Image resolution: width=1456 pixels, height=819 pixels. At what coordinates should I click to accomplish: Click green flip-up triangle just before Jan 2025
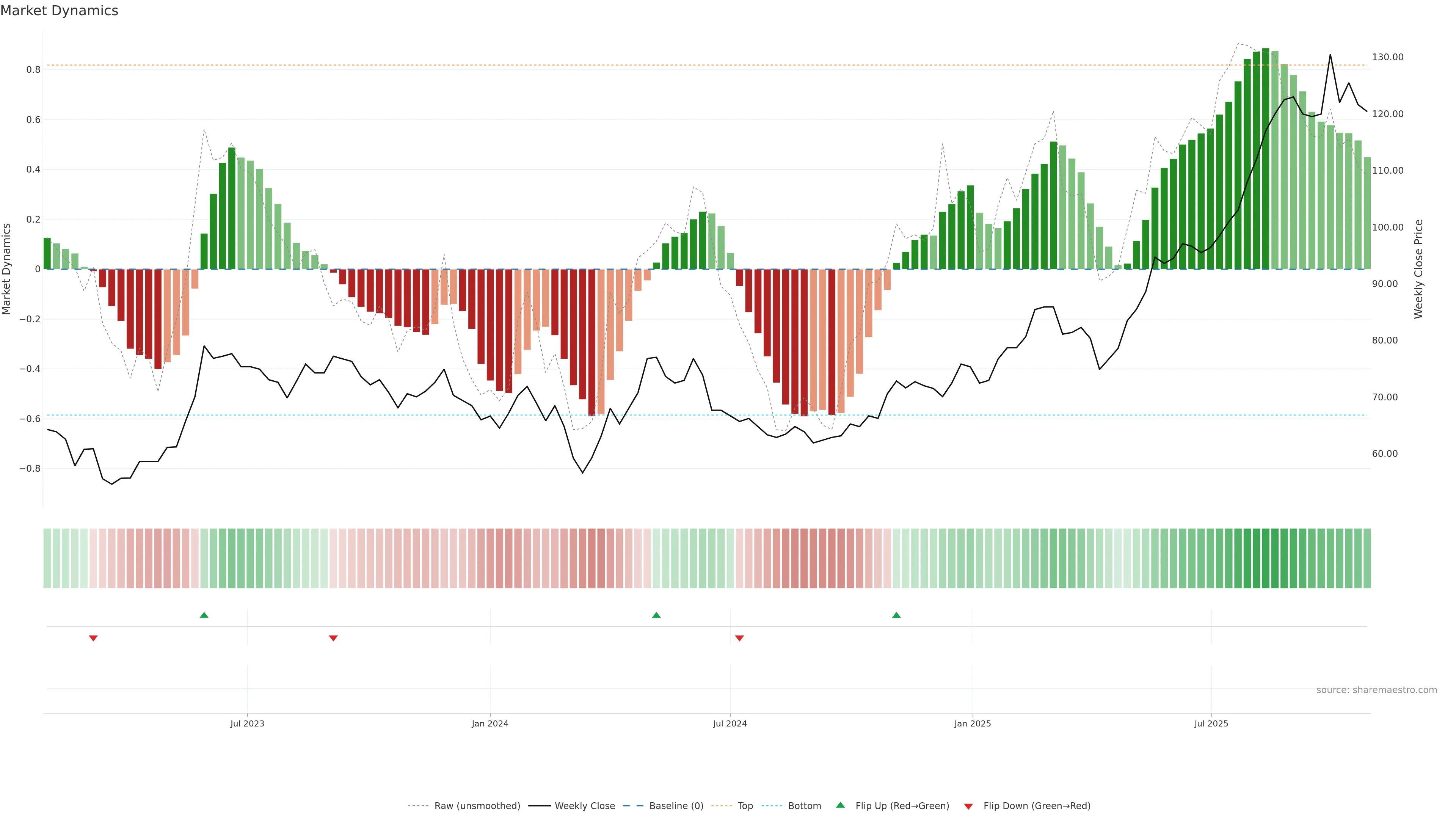coord(896,615)
